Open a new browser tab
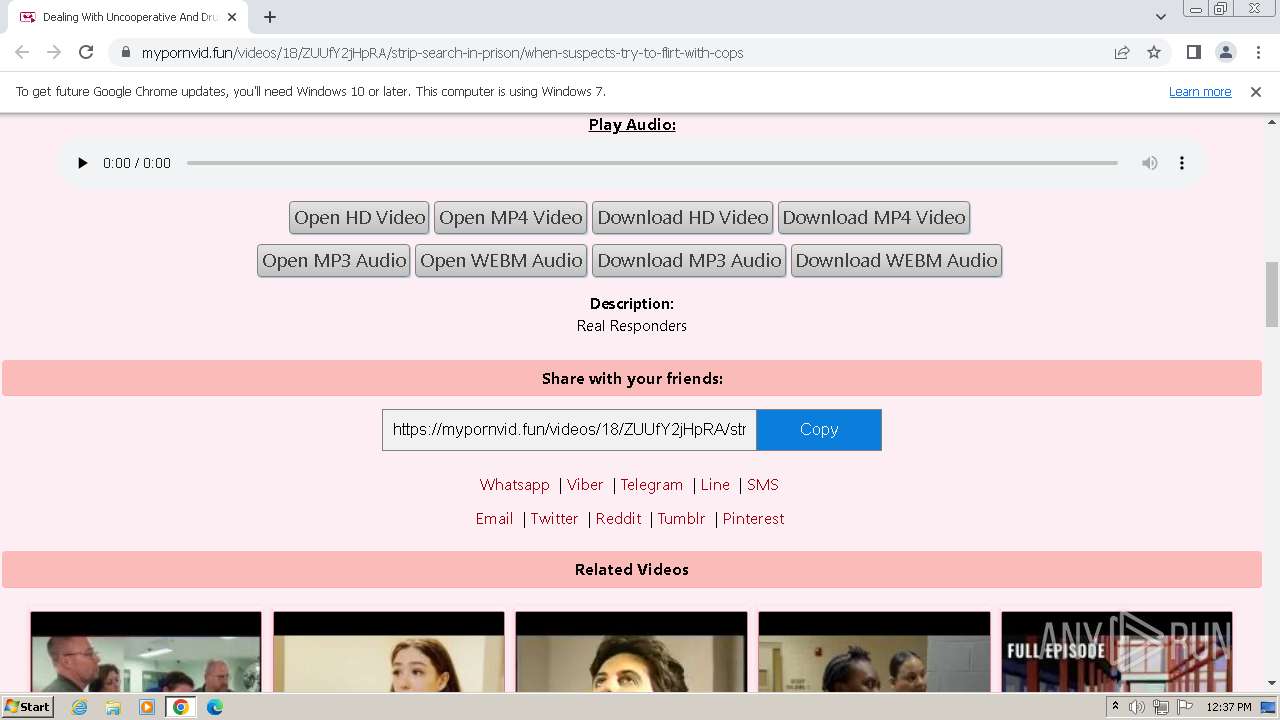This screenshot has height=720, width=1280. pos(270,17)
